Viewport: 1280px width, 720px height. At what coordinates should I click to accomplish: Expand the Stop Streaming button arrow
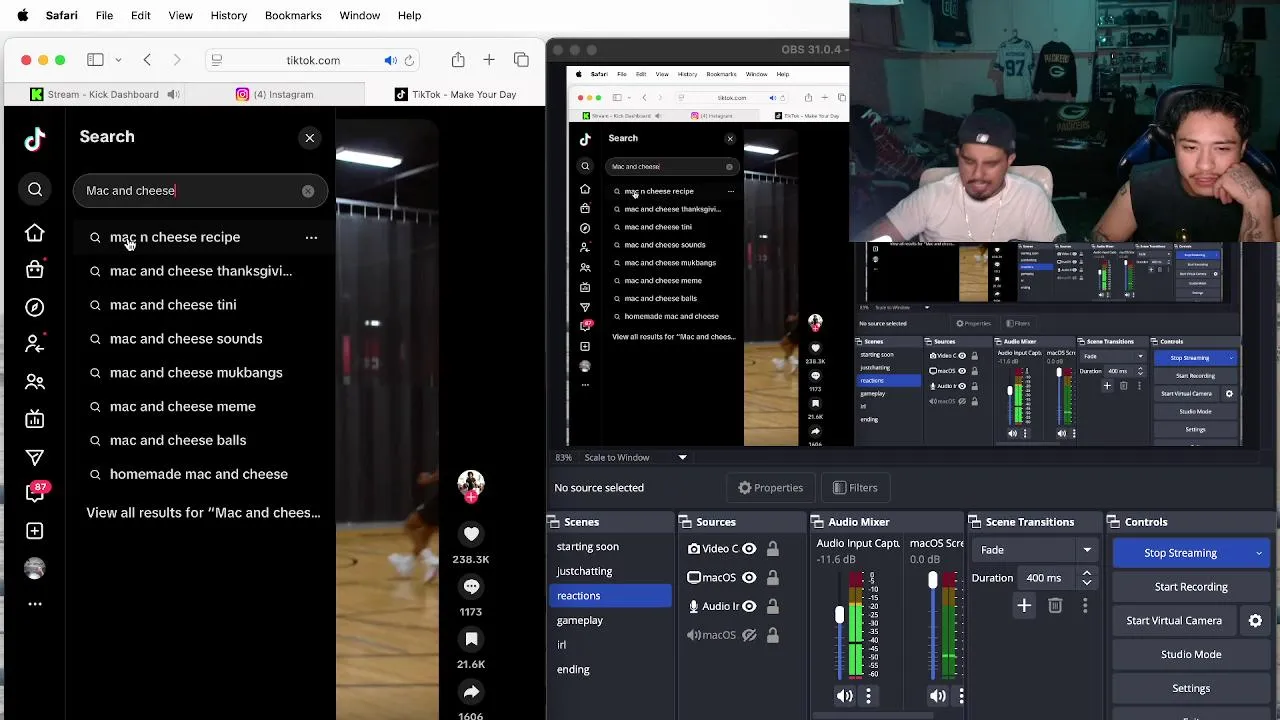coord(1258,553)
